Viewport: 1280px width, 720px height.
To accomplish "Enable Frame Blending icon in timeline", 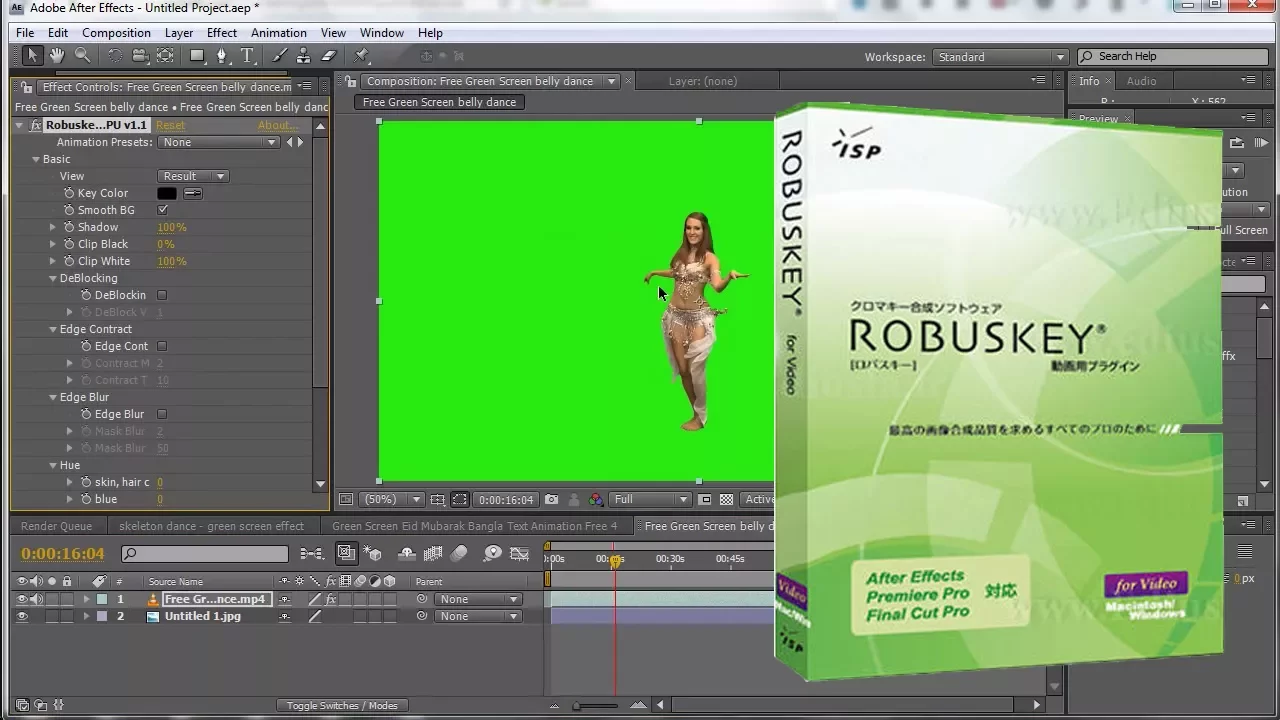I will point(433,553).
